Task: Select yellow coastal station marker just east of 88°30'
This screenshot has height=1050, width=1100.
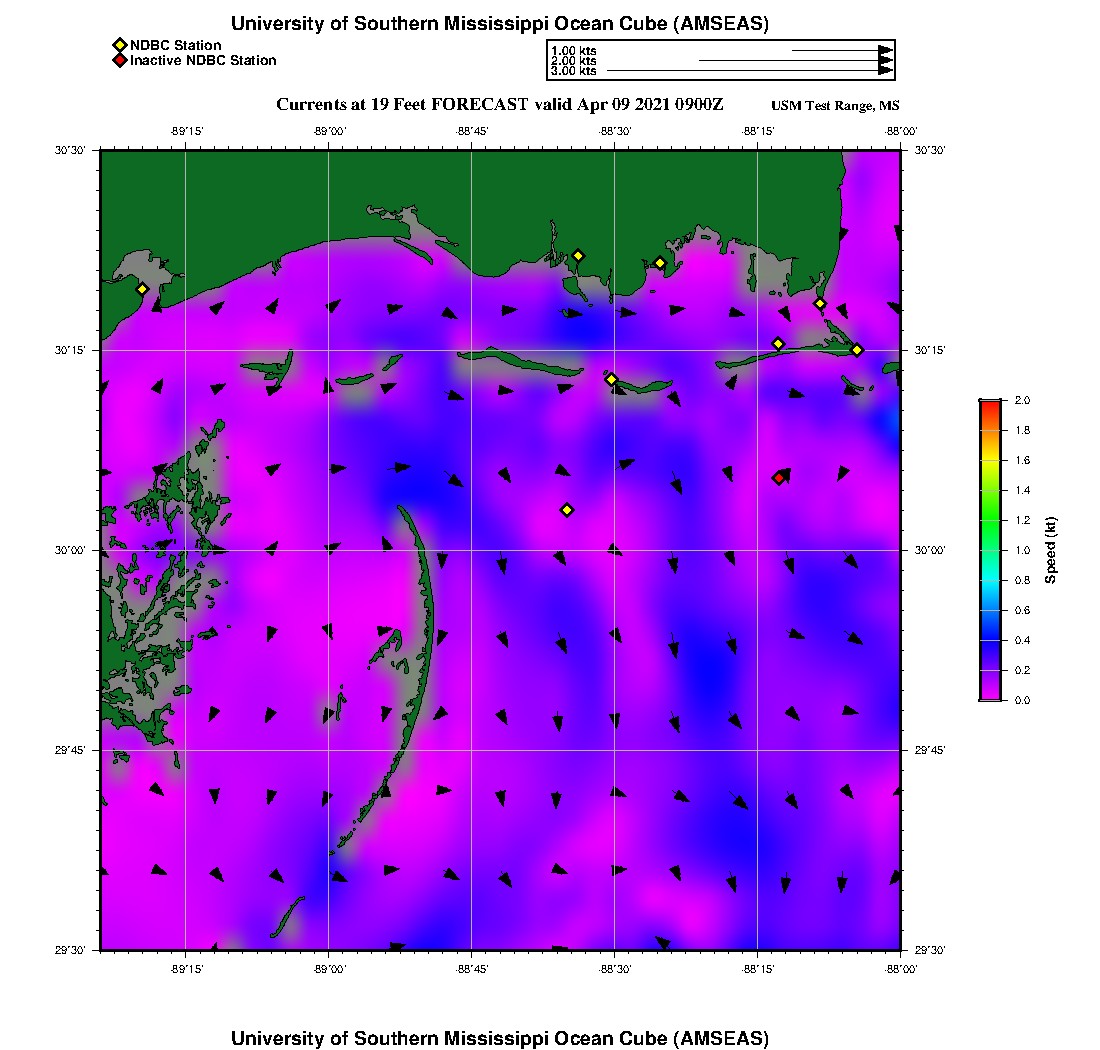Action: click(660, 263)
